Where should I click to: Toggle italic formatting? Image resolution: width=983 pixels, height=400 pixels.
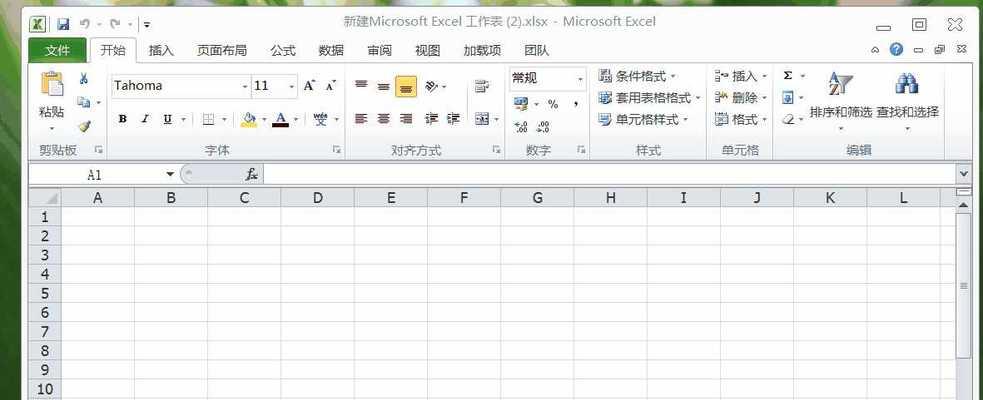(x=145, y=119)
